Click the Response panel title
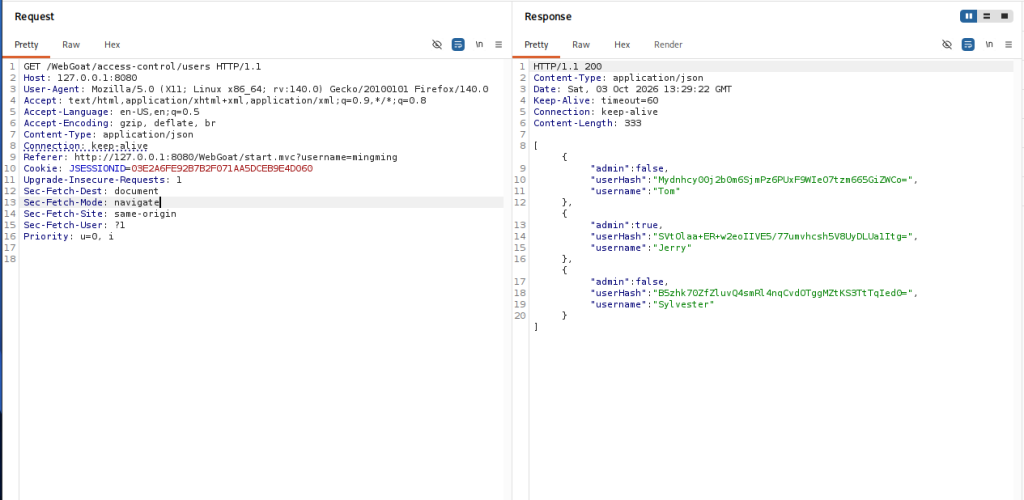This screenshot has width=1024, height=500. tap(548, 16)
